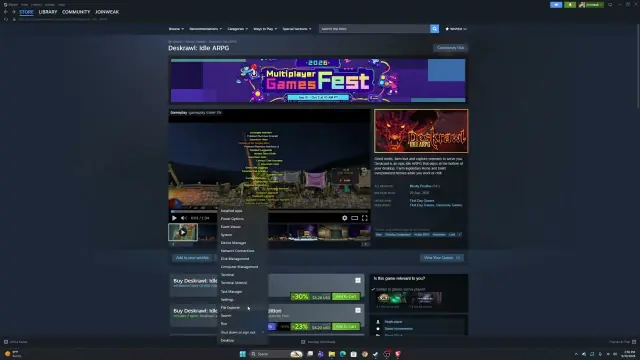Click Add to your wishlist button

192,258
